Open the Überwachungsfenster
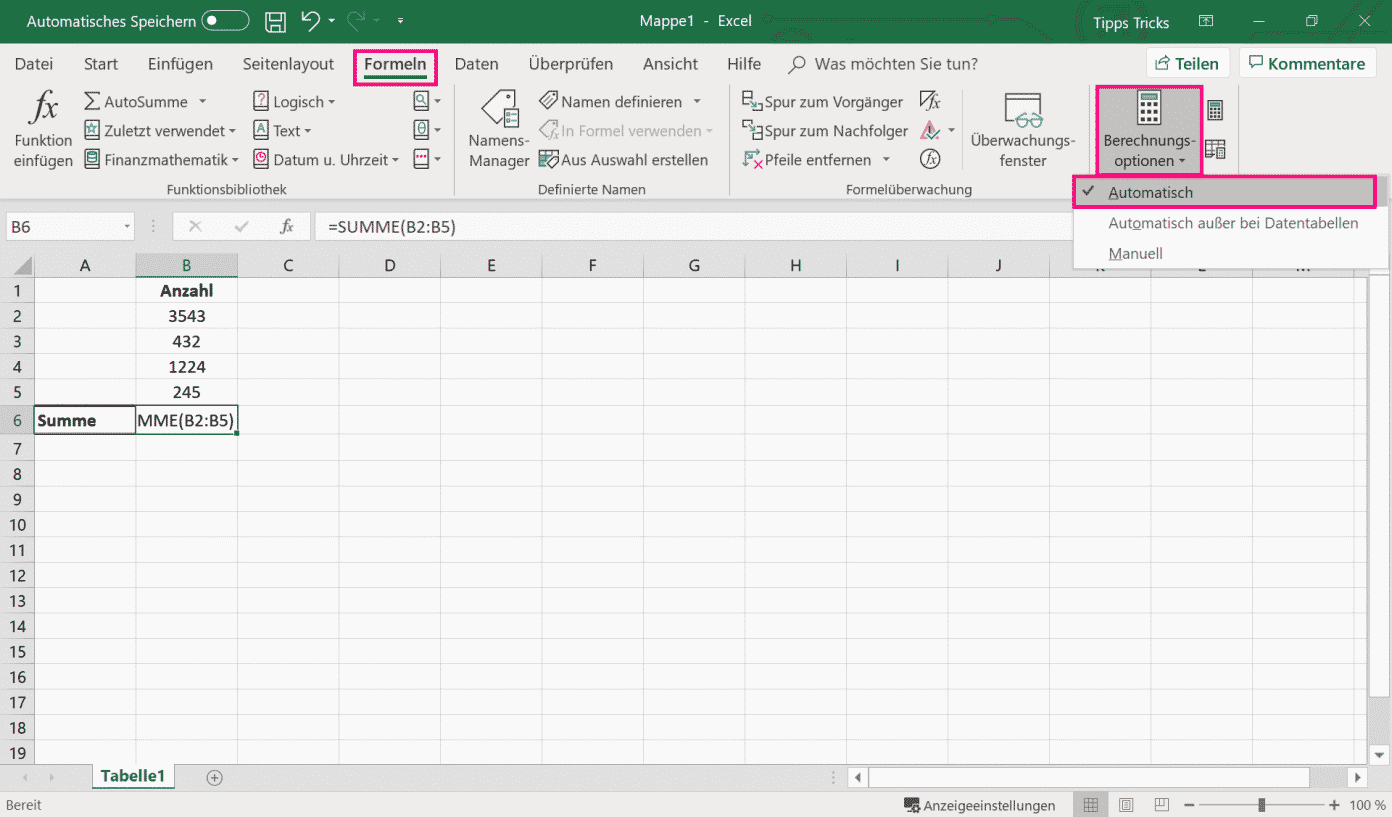This screenshot has width=1392, height=817. tap(1022, 130)
